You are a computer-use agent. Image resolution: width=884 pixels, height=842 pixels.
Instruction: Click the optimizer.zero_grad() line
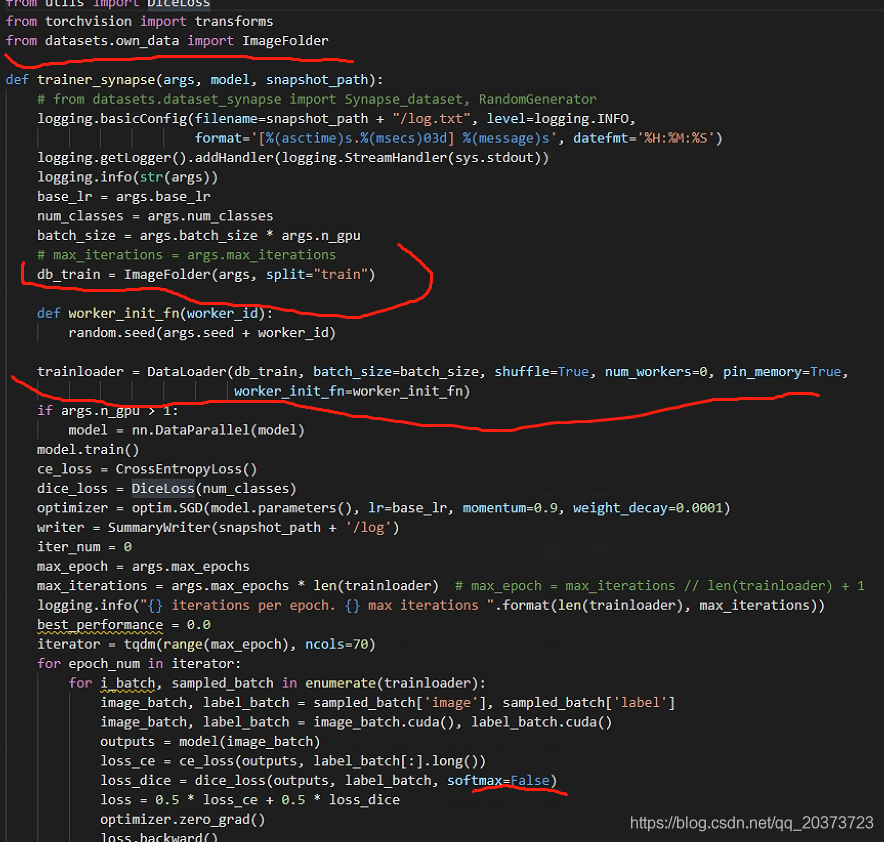click(182, 819)
